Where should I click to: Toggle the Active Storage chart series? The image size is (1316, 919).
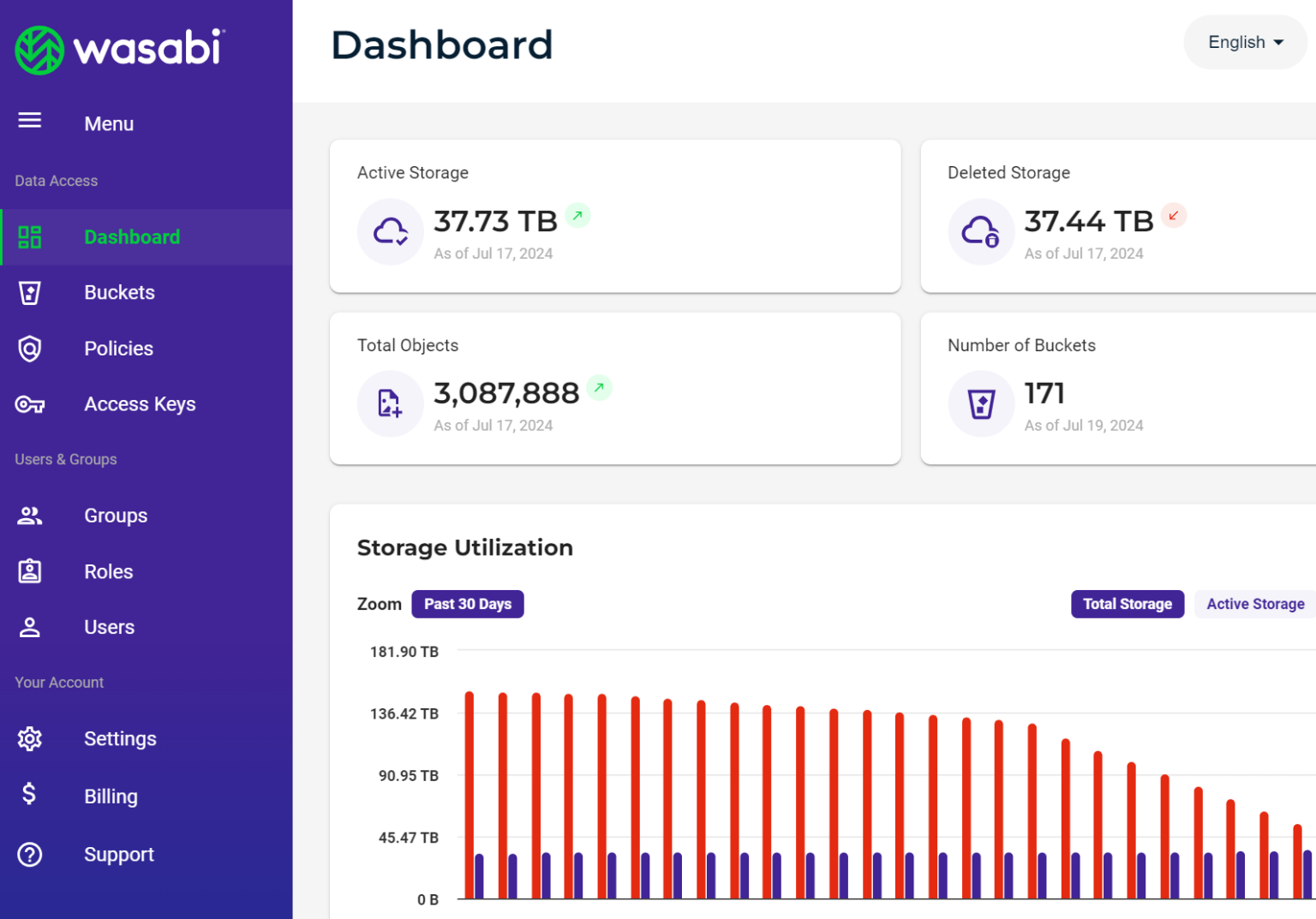[1254, 604]
